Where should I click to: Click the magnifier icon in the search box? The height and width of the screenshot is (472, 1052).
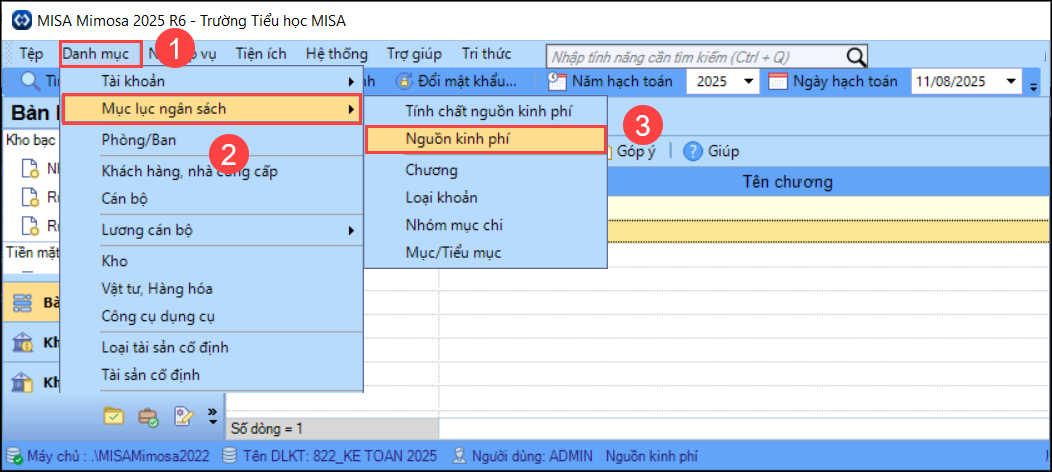[856, 56]
